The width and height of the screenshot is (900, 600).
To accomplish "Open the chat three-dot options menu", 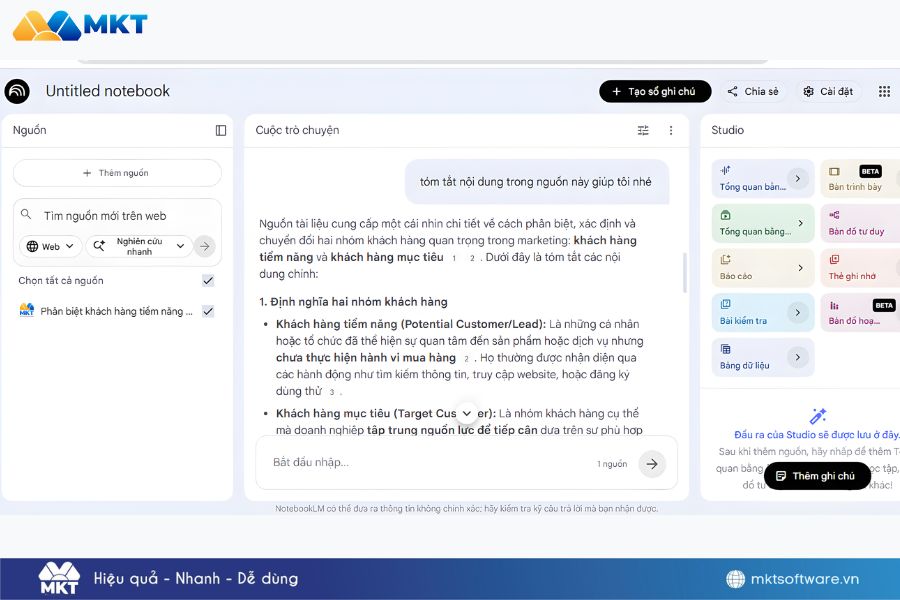I will coord(671,130).
